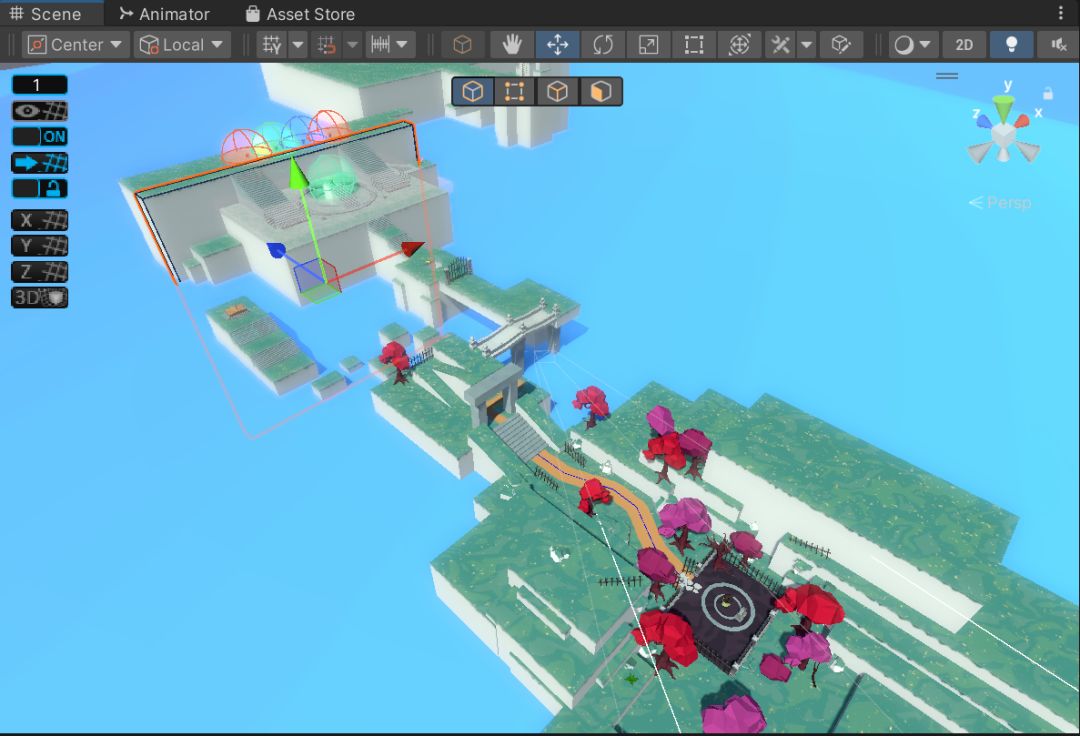This screenshot has height=736, width=1080.
Task: Toggle the grid snapping magnet button
Action: pos(326,45)
